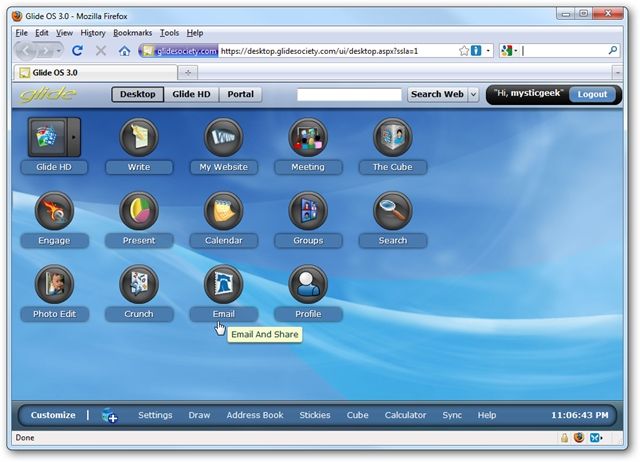The height and width of the screenshot is (462, 640).
Task: Open a new tab with plus button
Action: point(188,73)
